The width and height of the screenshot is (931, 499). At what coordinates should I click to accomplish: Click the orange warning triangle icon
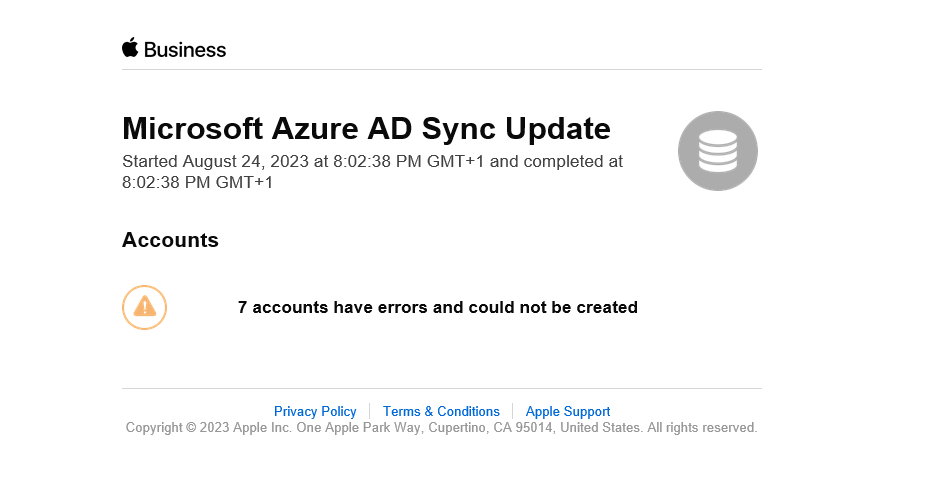coord(144,307)
